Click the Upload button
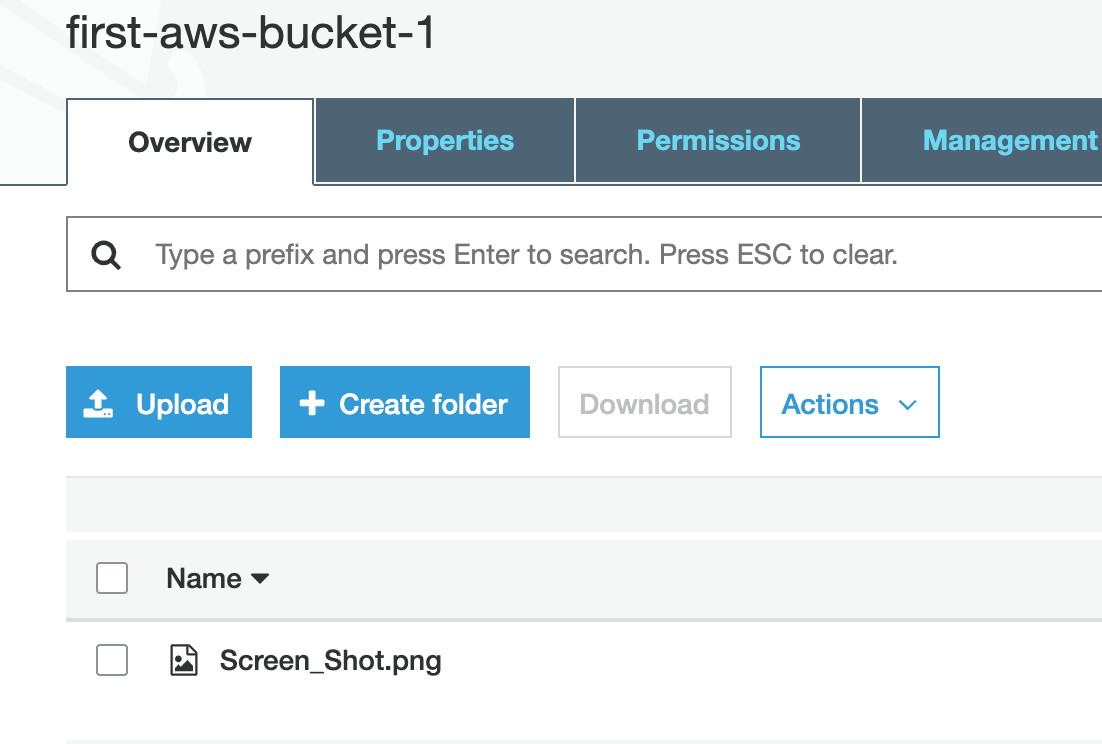Image resolution: width=1102 pixels, height=744 pixels. (158, 402)
